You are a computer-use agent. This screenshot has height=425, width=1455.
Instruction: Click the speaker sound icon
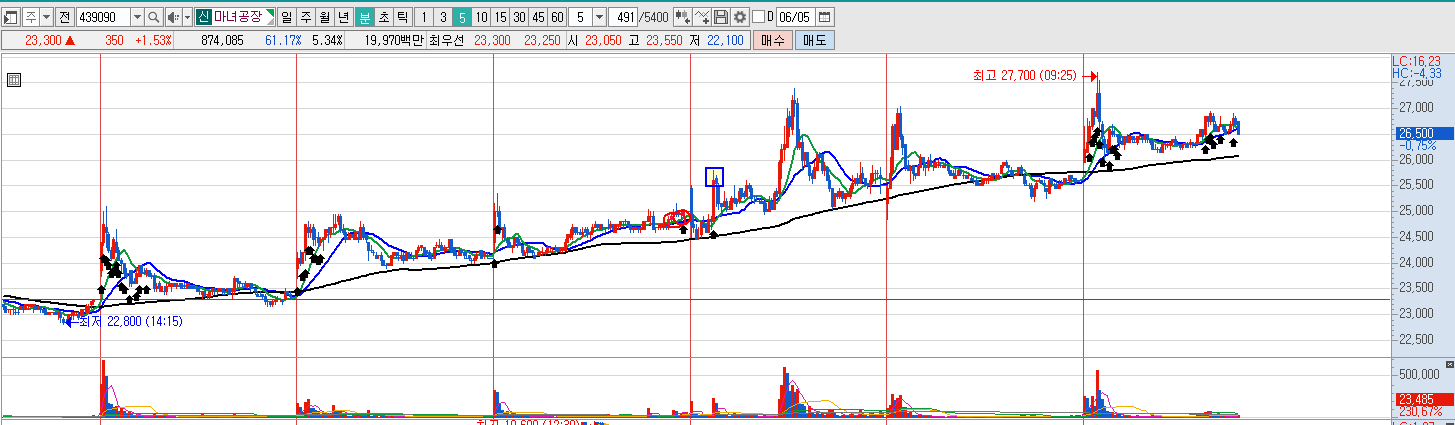tap(173, 17)
